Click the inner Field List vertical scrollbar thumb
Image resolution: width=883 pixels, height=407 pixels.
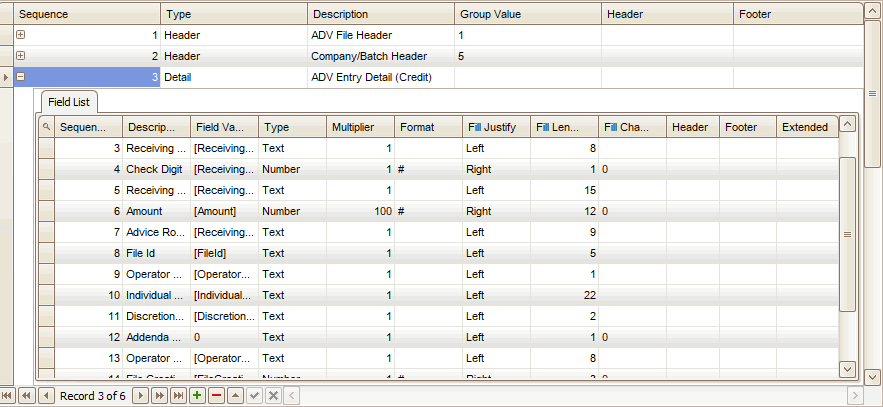pyautogui.click(x=847, y=233)
